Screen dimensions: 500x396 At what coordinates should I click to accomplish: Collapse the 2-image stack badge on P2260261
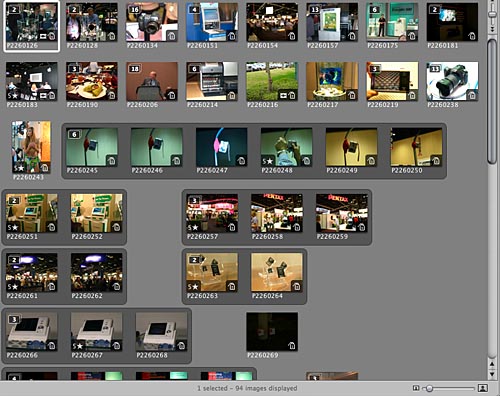pyautogui.click(x=14, y=260)
